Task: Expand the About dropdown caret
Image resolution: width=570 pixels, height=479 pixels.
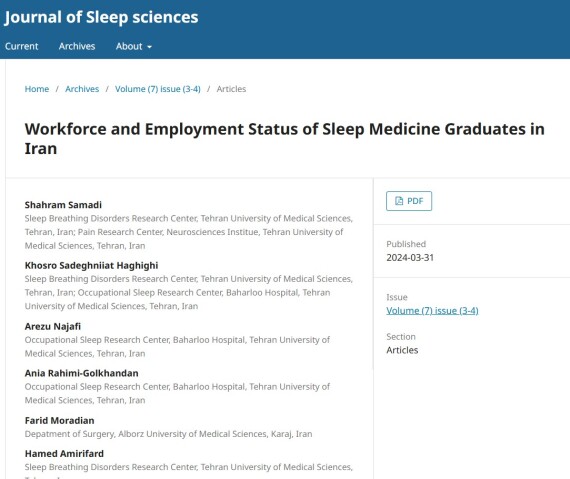Action: (x=149, y=47)
